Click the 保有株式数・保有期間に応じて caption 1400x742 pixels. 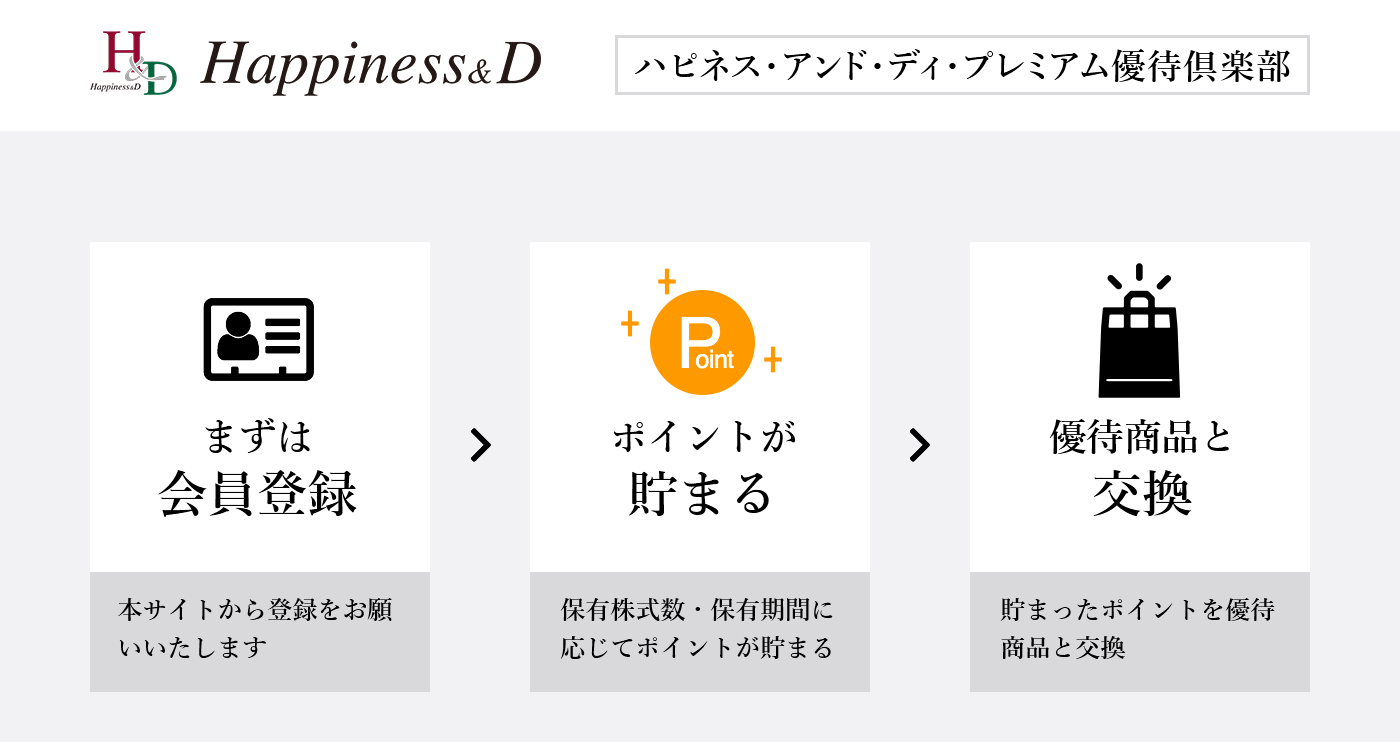pyautogui.click(x=697, y=629)
